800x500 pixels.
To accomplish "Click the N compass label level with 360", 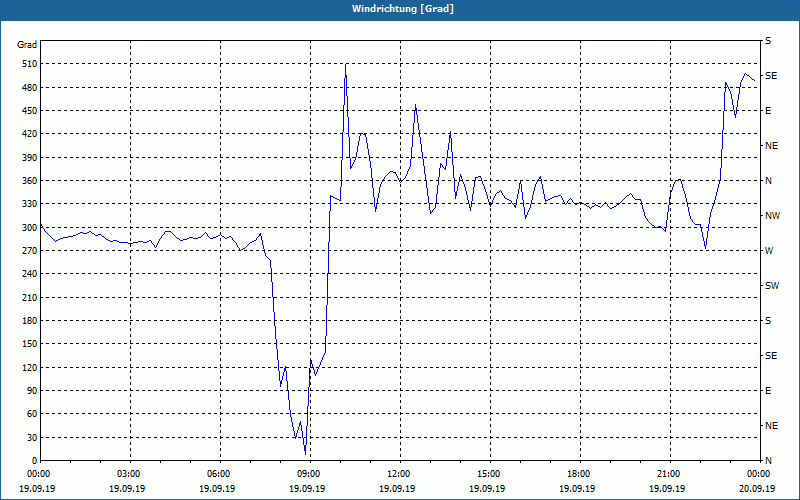I will pyautogui.click(x=768, y=181).
